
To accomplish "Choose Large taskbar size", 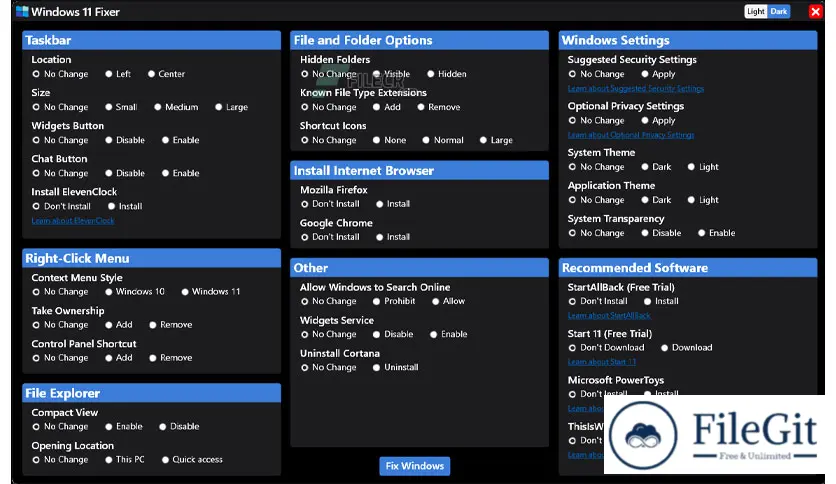I will pos(231,107).
